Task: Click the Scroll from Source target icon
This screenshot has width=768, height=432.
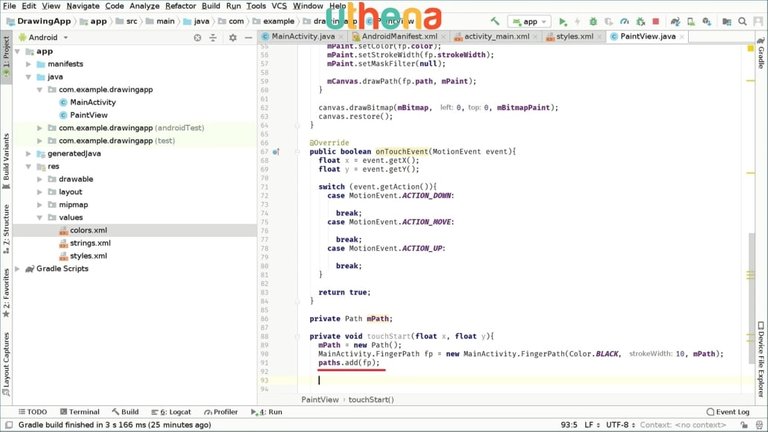Action: (198, 37)
